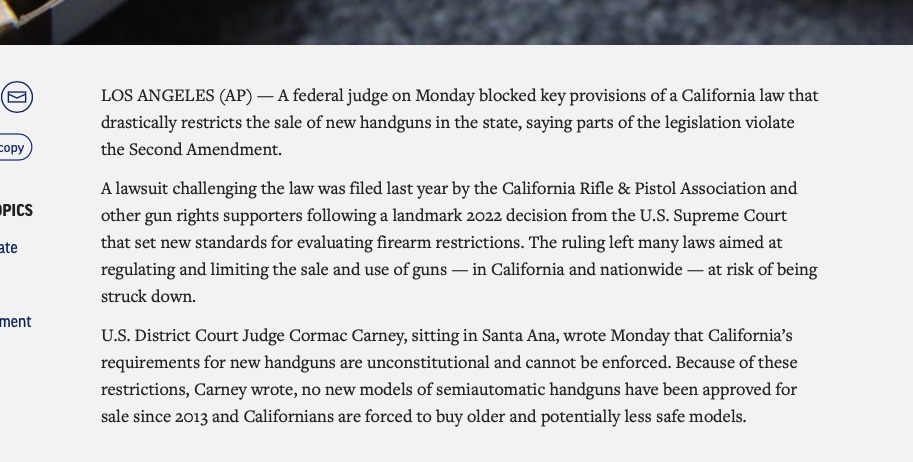Click the Topics sidebar heading
This screenshot has height=462, width=913.
tap(16, 210)
